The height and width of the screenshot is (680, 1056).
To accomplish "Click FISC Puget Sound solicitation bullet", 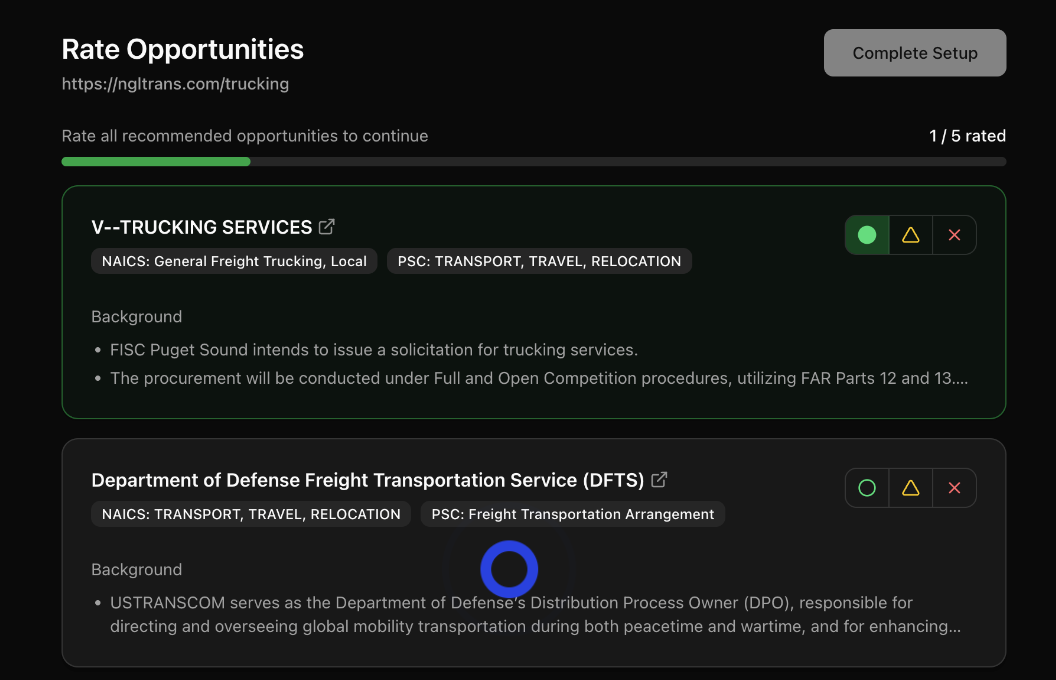I will point(374,350).
